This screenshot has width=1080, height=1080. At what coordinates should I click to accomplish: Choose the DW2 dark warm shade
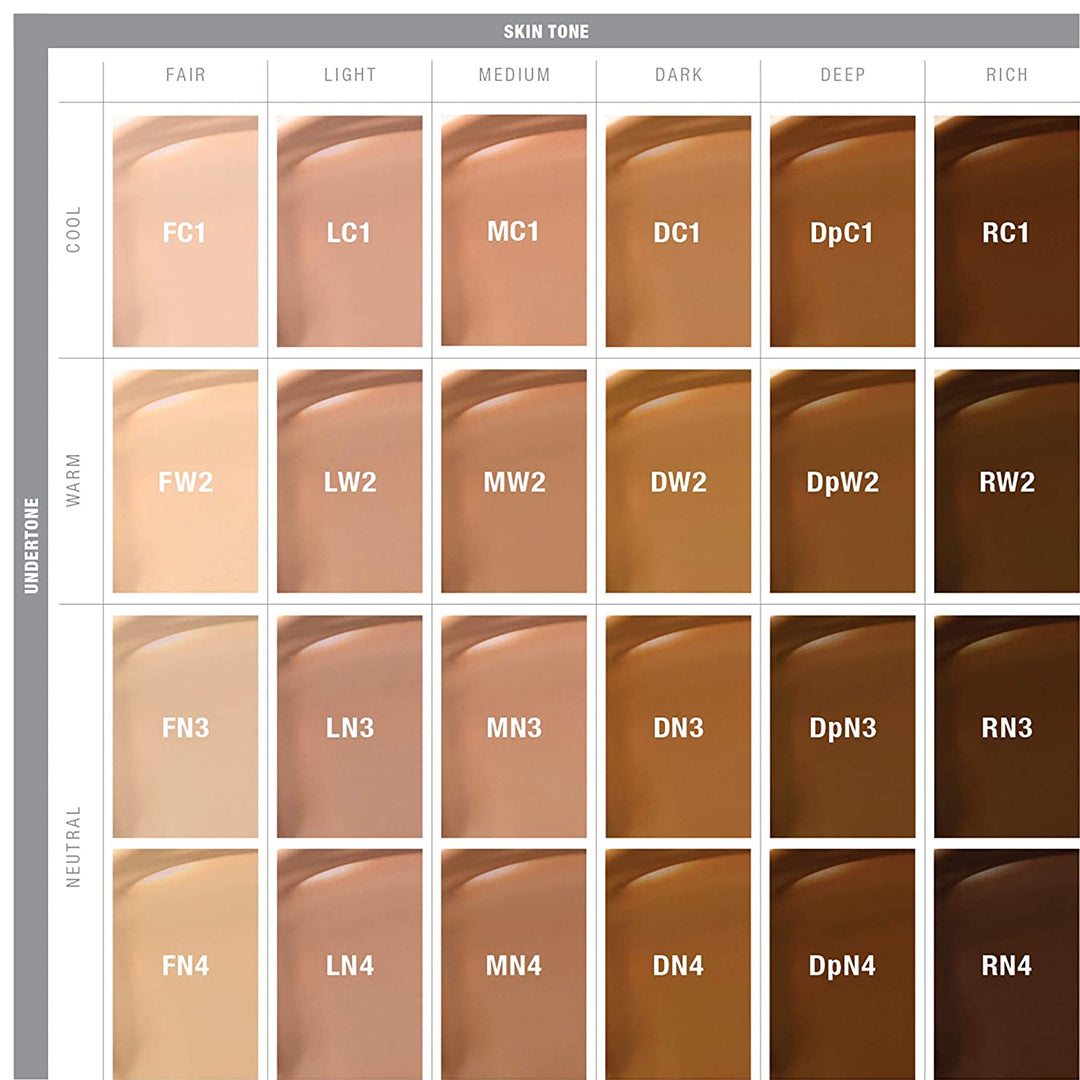[x=678, y=481]
